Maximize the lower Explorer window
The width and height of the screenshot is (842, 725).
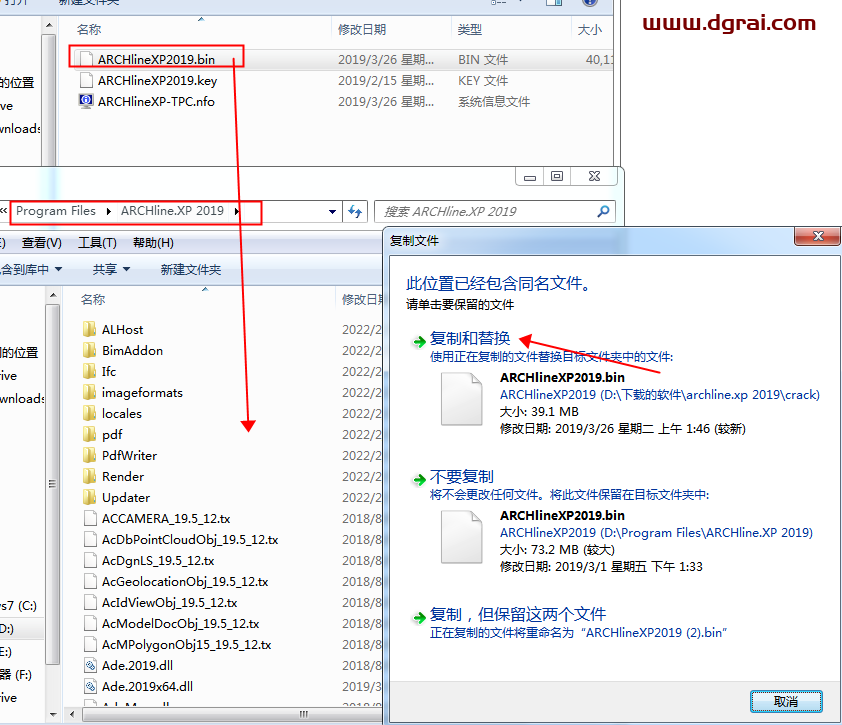coord(557,176)
